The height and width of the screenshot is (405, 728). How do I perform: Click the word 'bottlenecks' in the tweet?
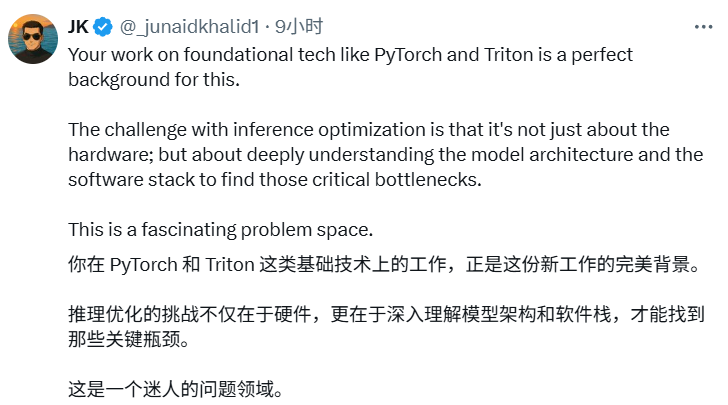coord(437,180)
